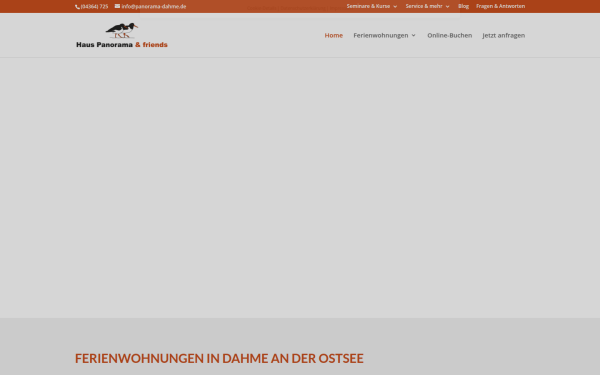Open the Ferienwohnungen menu
The image size is (600, 375).
tap(381, 35)
